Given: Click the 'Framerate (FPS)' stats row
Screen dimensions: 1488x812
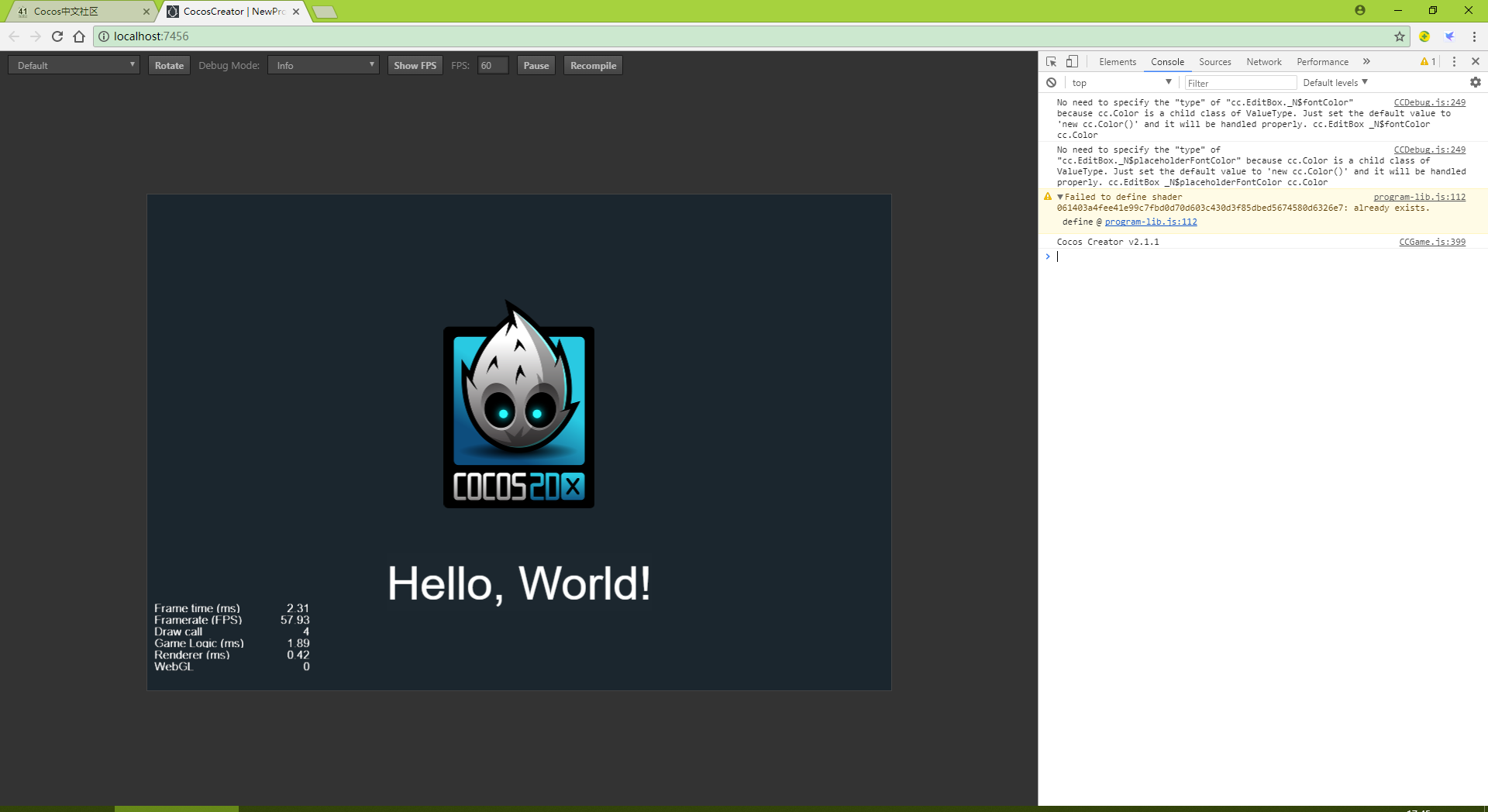Looking at the screenshot, I should (x=232, y=620).
